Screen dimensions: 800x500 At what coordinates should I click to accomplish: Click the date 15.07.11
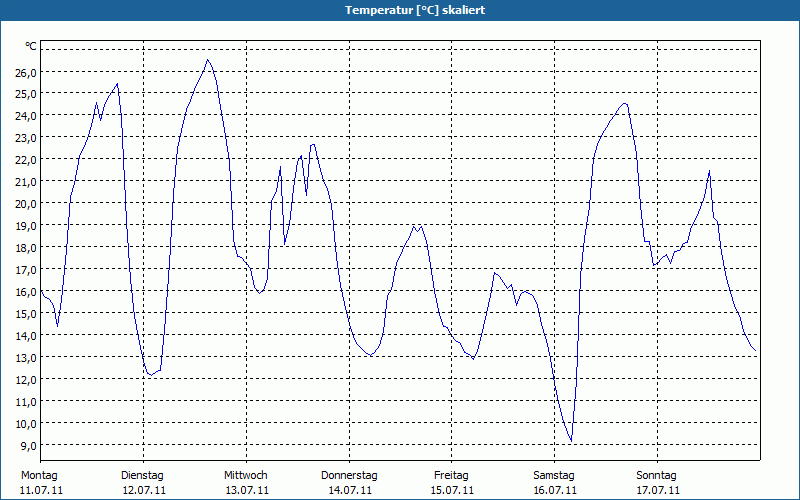(x=453, y=490)
